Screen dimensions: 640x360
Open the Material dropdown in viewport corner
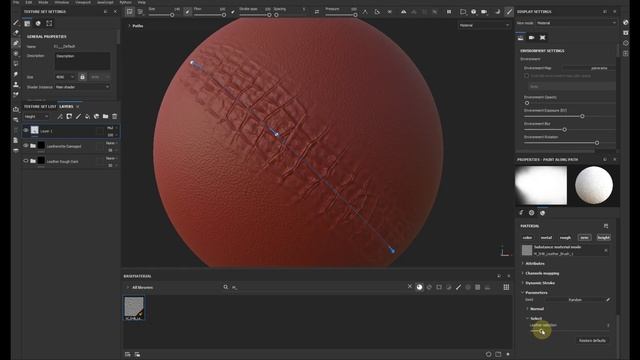[x=484, y=25]
